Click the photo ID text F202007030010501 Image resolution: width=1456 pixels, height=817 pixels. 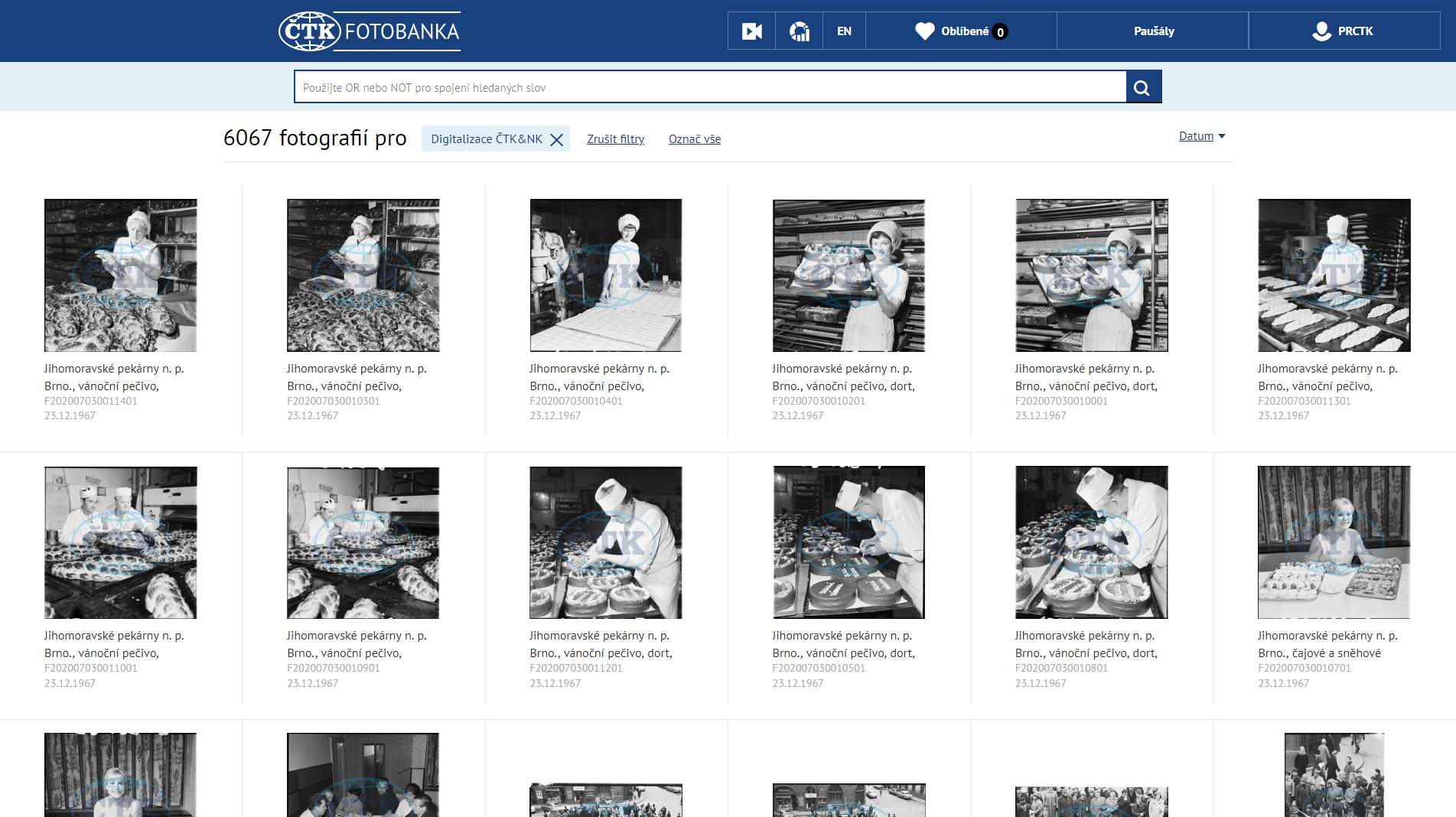pos(819,668)
